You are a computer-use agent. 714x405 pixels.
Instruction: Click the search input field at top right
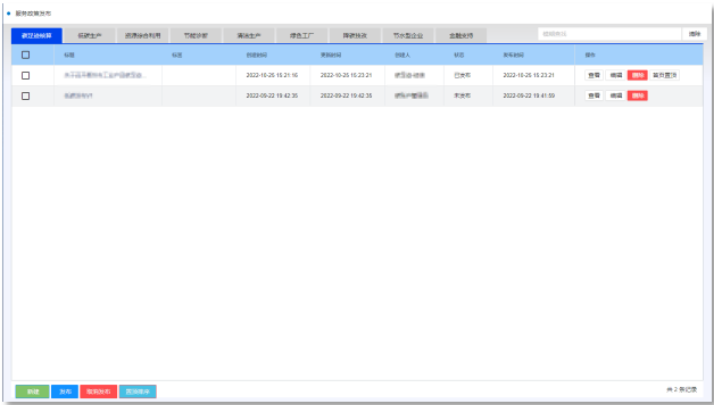tap(609, 34)
